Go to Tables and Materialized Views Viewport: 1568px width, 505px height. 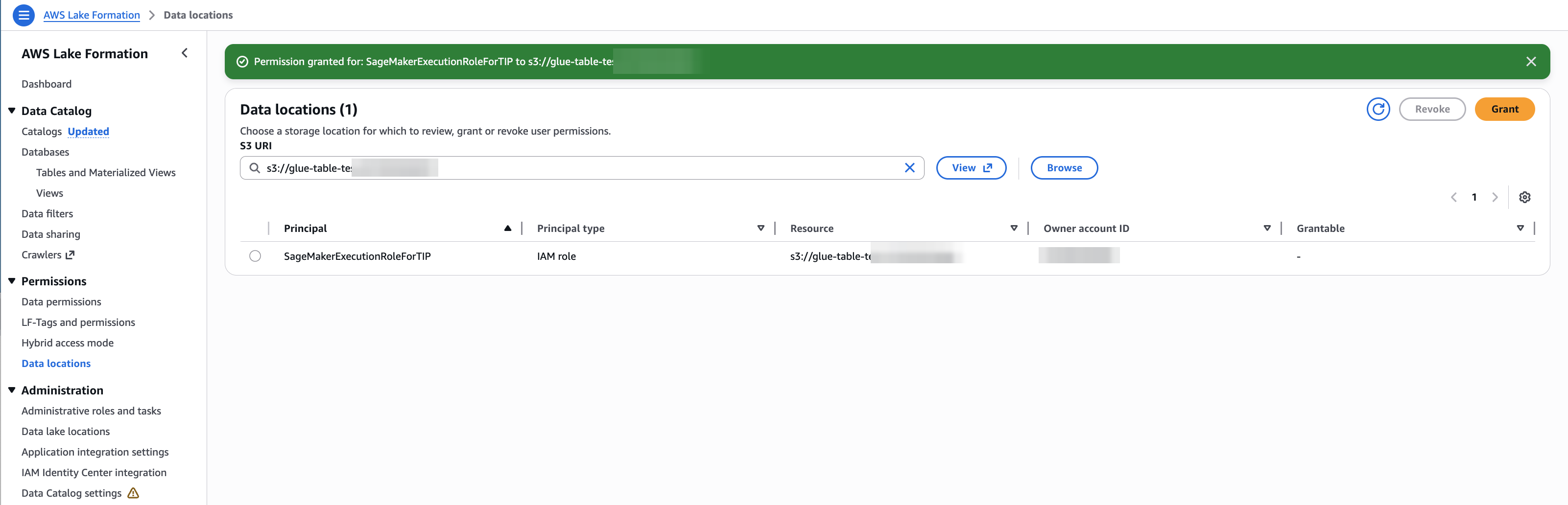click(105, 173)
